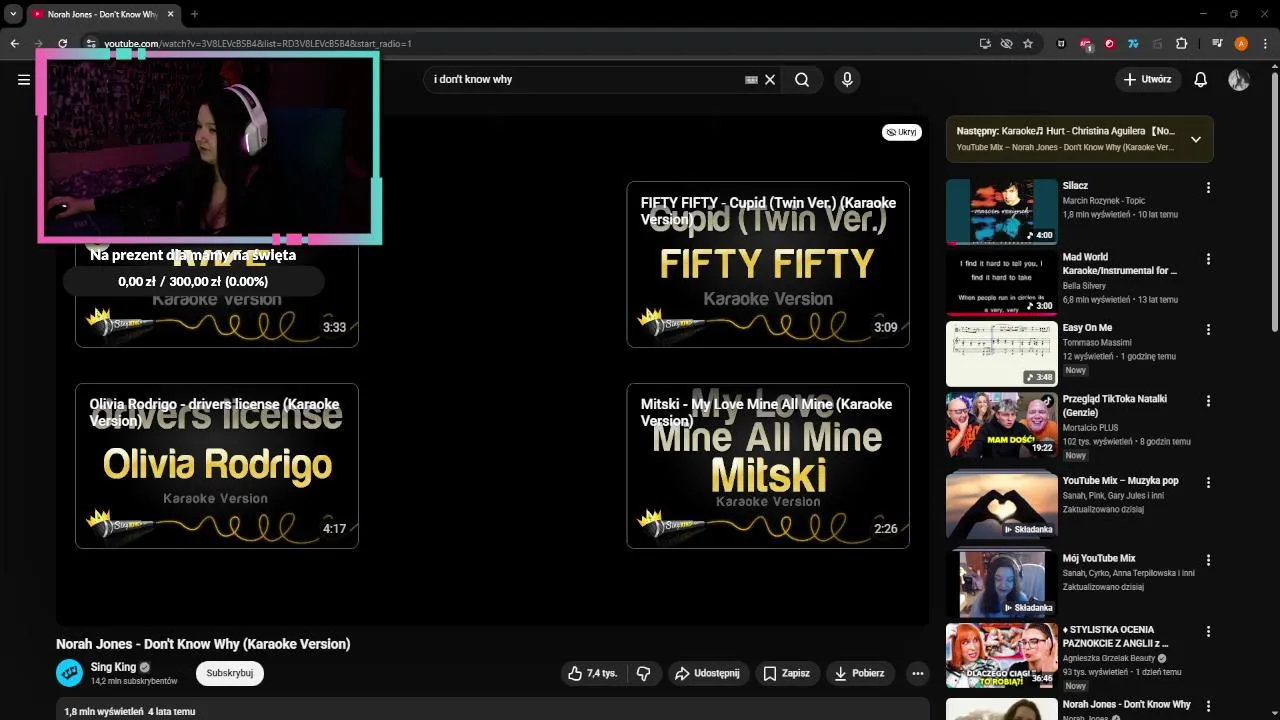Like the video (7,4 tys.)
The height and width of the screenshot is (720, 1280).
tap(592, 674)
